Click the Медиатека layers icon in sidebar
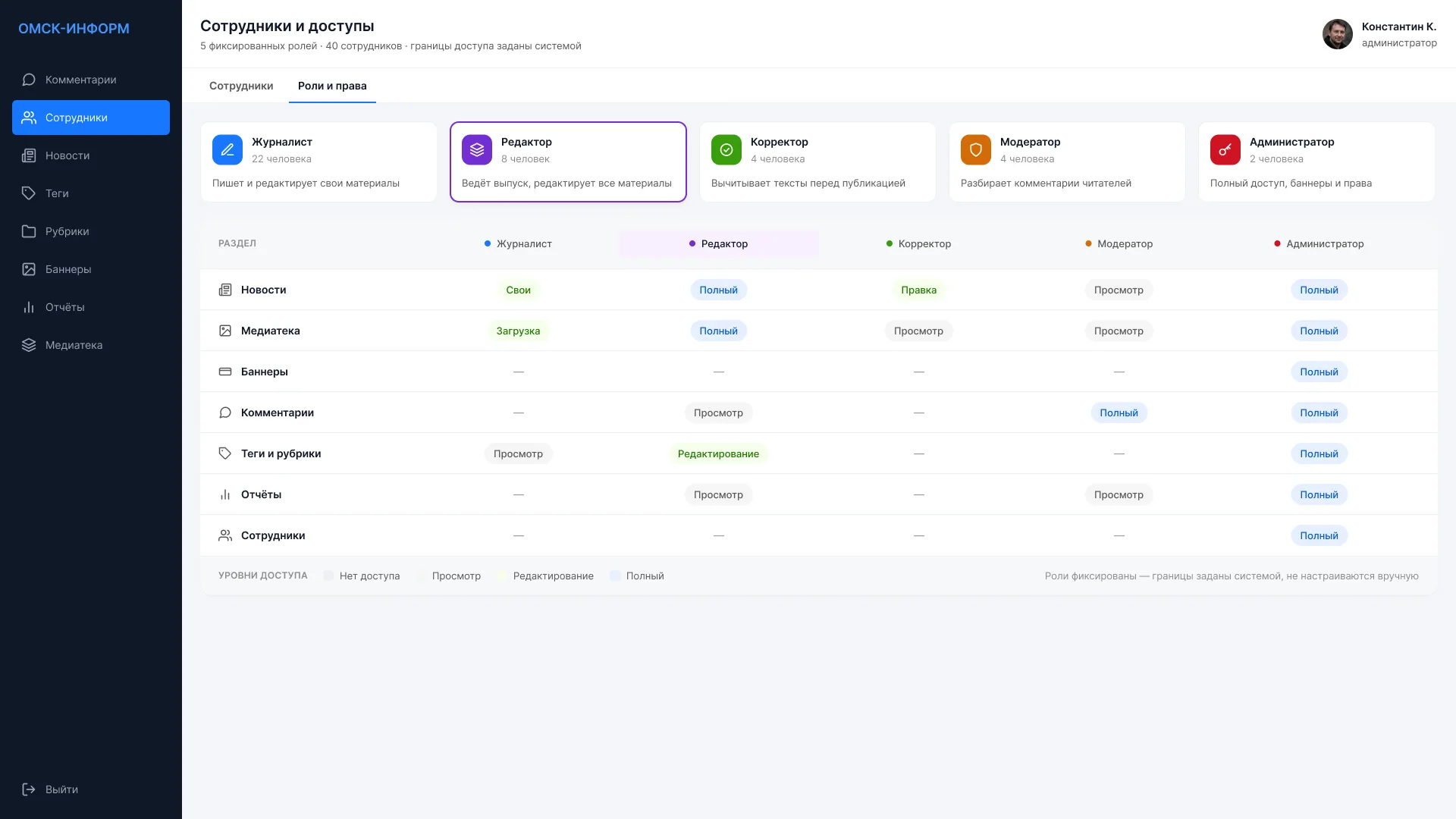The image size is (1456, 819). [x=29, y=345]
